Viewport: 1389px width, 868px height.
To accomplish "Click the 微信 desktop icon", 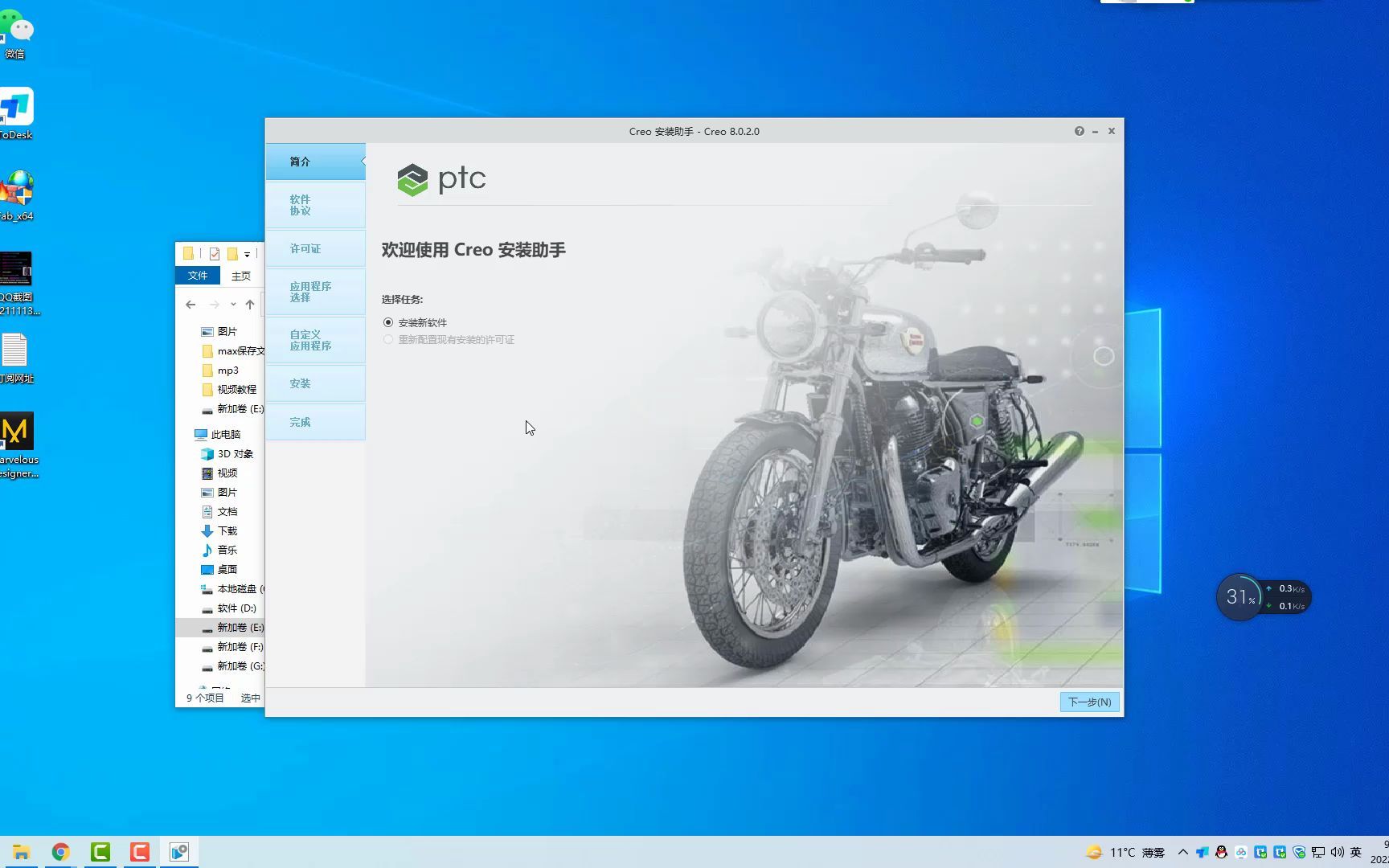I will (x=16, y=35).
